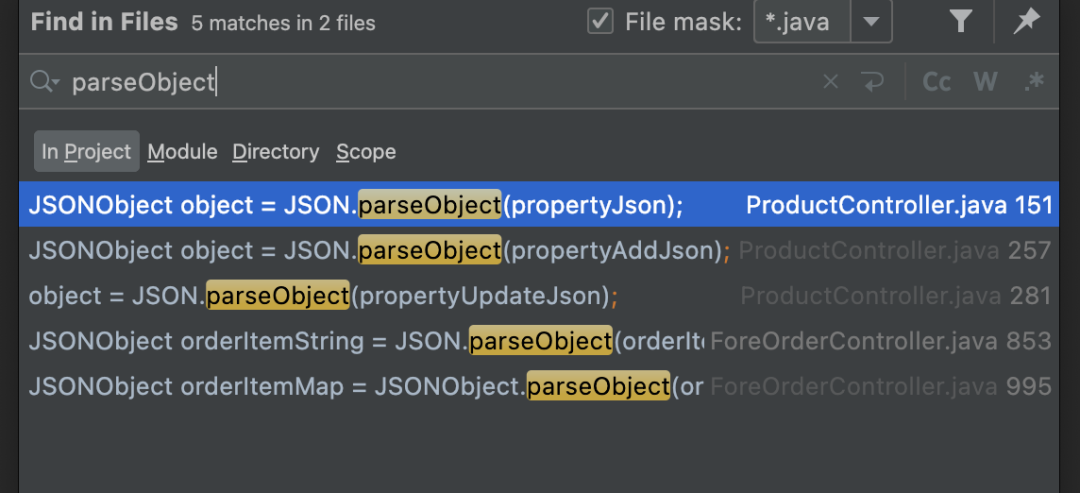Pin the Find in Files window
Screen dimensions: 1080x493
tap(1026, 22)
